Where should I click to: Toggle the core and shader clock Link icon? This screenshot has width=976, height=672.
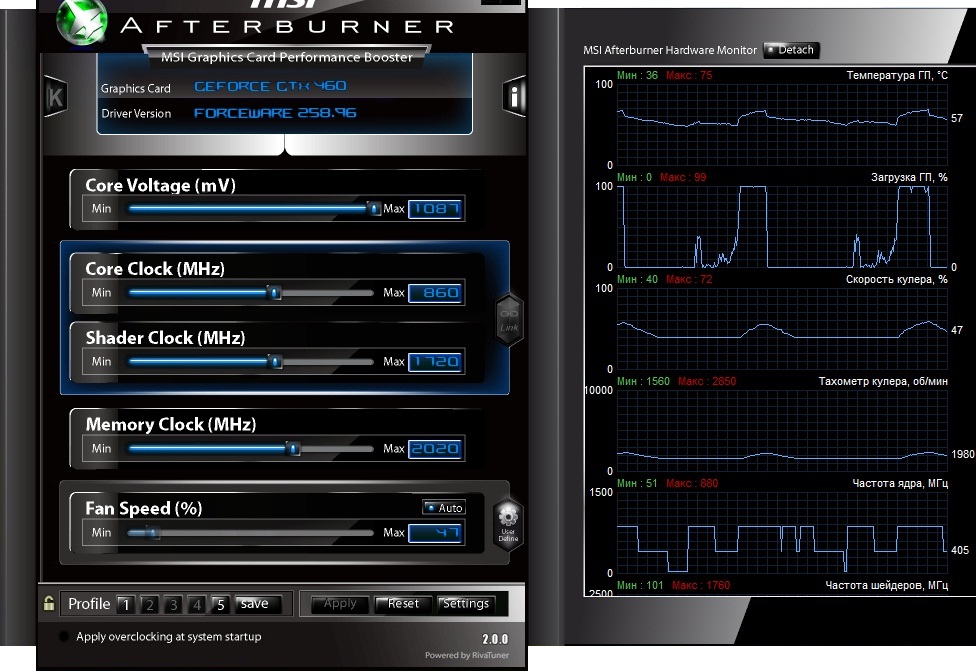[509, 319]
